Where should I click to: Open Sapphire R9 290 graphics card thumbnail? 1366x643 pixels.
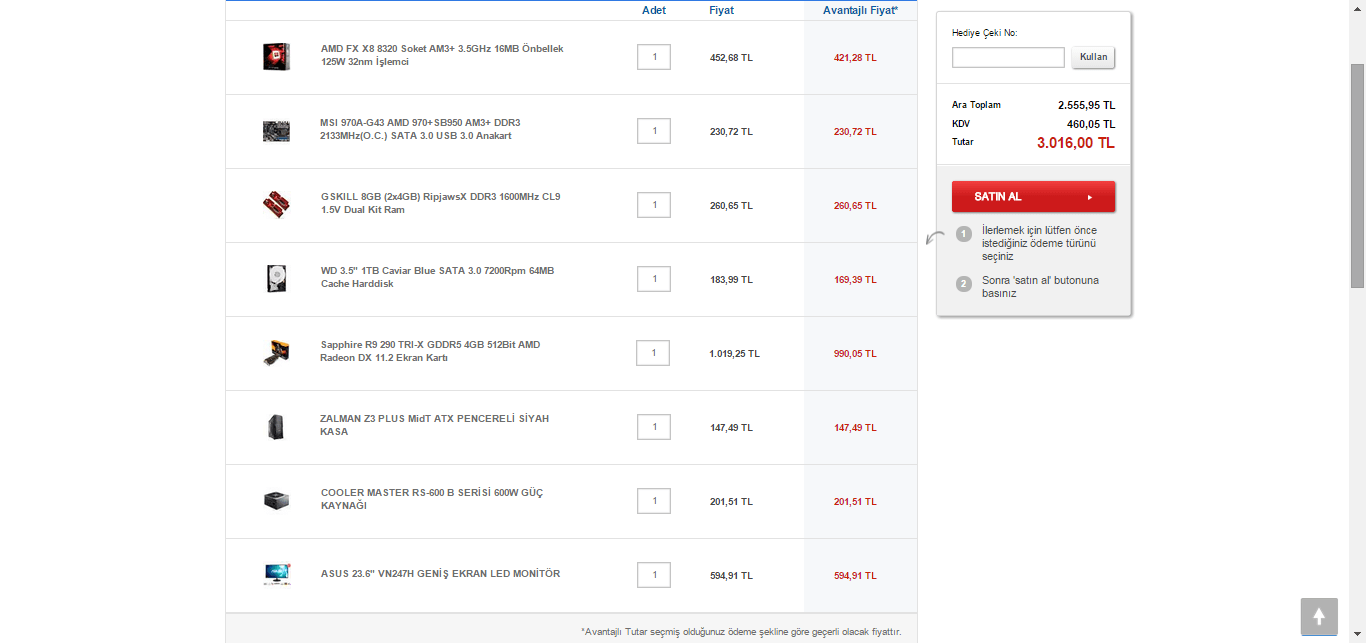tap(276, 352)
